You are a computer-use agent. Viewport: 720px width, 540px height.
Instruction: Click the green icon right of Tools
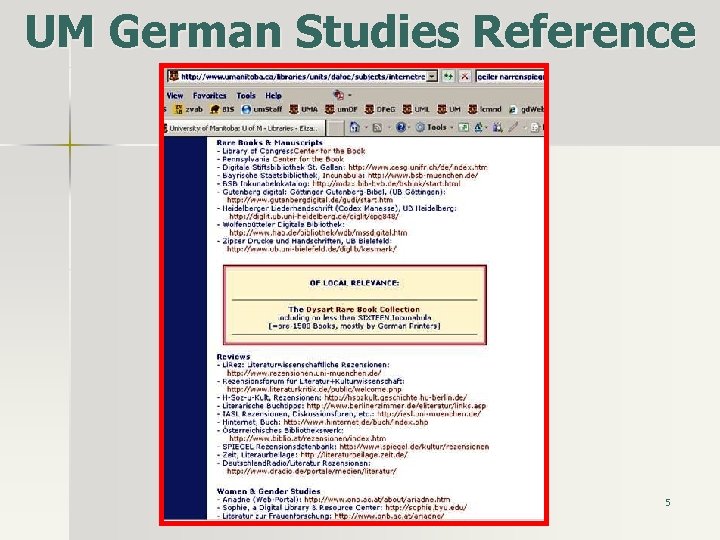tap(463, 128)
